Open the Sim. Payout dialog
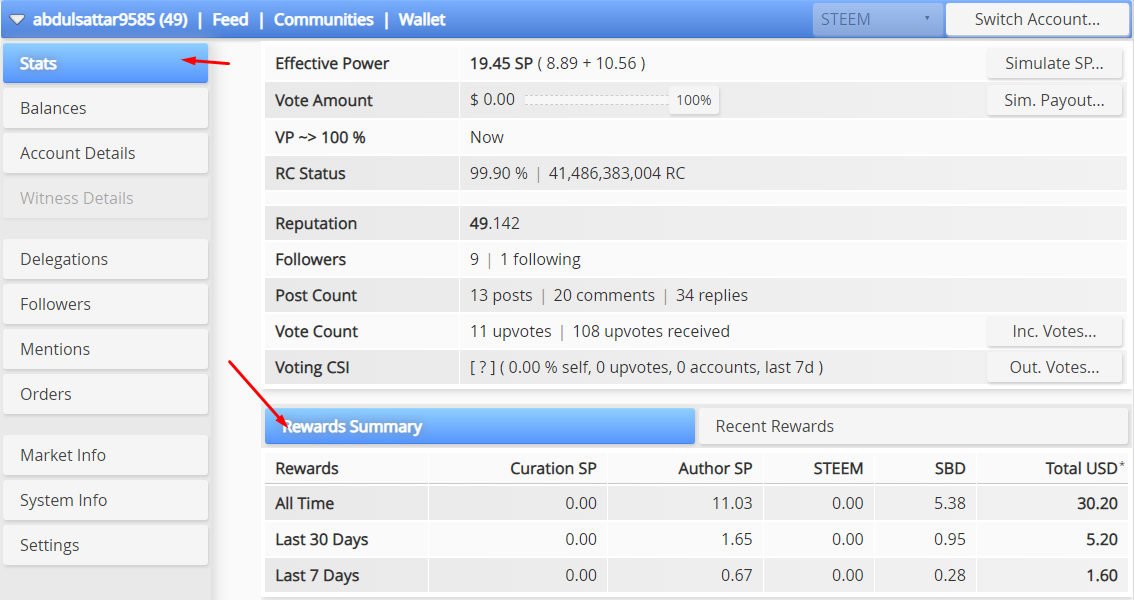This screenshot has width=1134, height=600. 1054,100
